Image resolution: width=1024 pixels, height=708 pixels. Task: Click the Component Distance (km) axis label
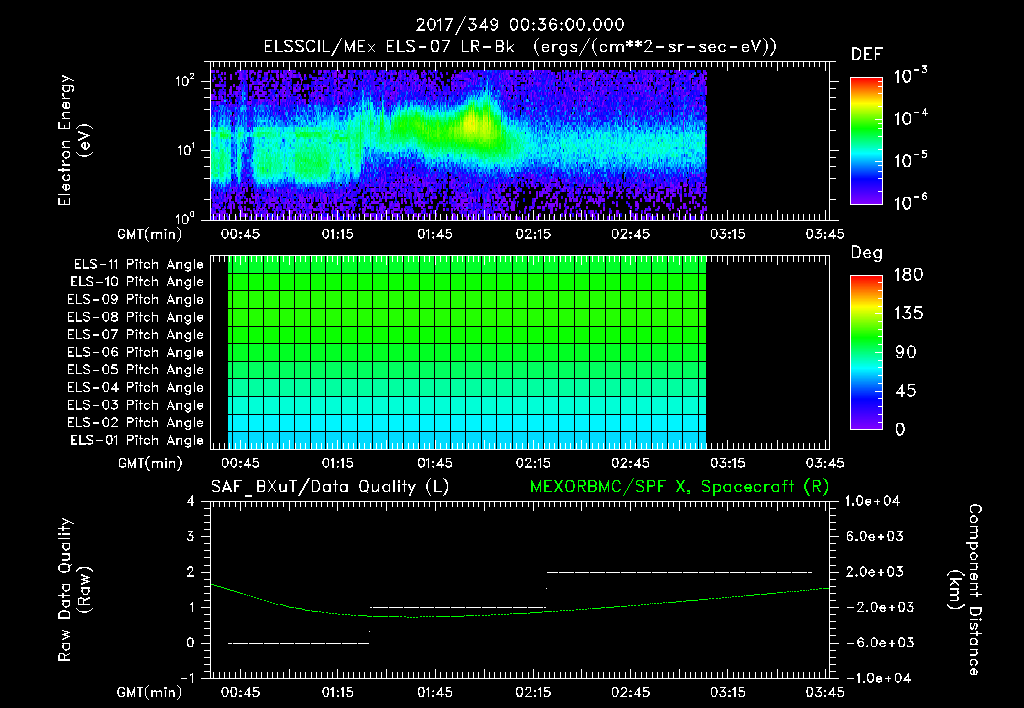tap(965, 590)
